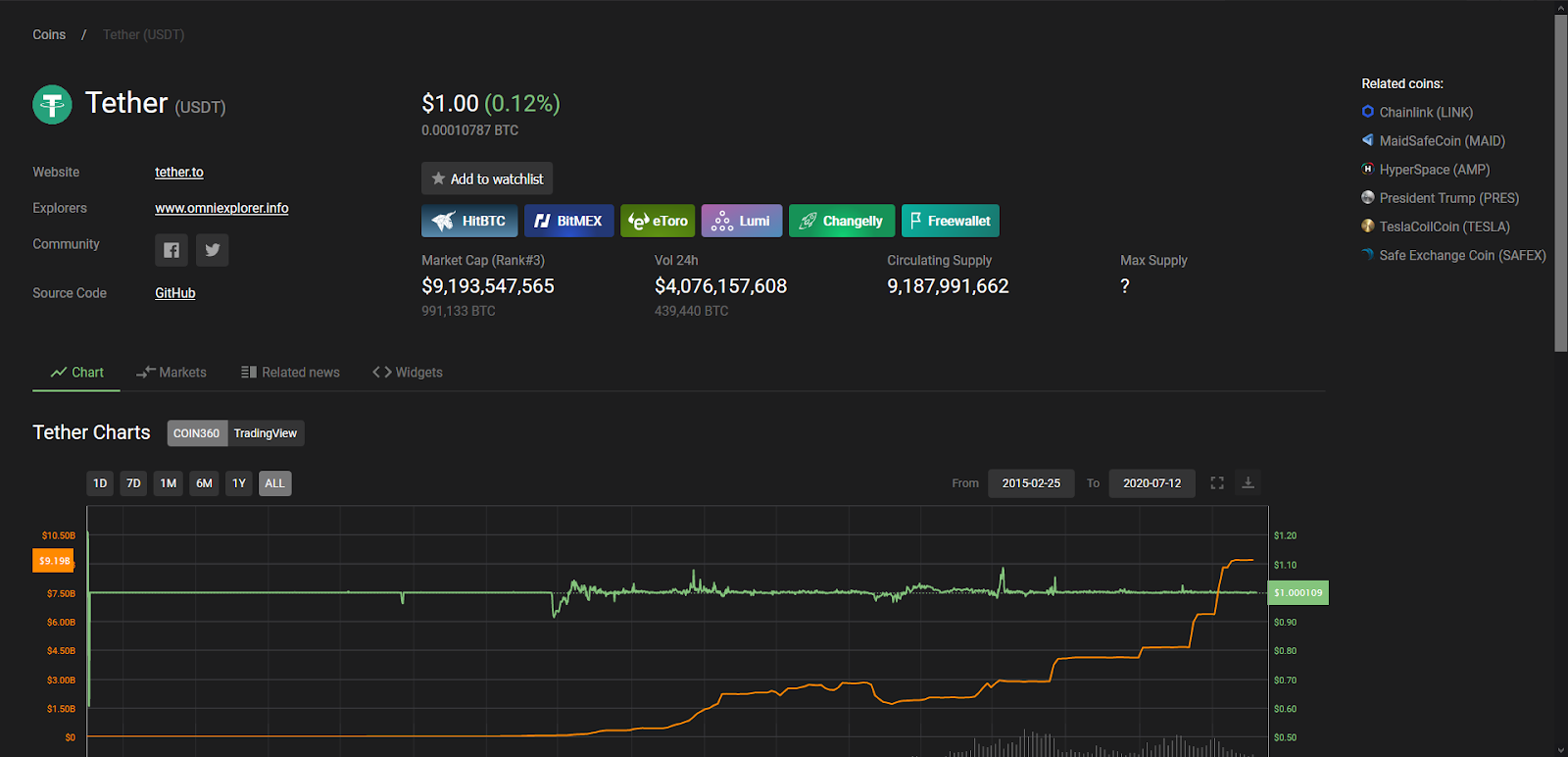Download the chart data icon
Image resolution: width=1568 pixels, height=757 pixels.
click(1248, 482)
